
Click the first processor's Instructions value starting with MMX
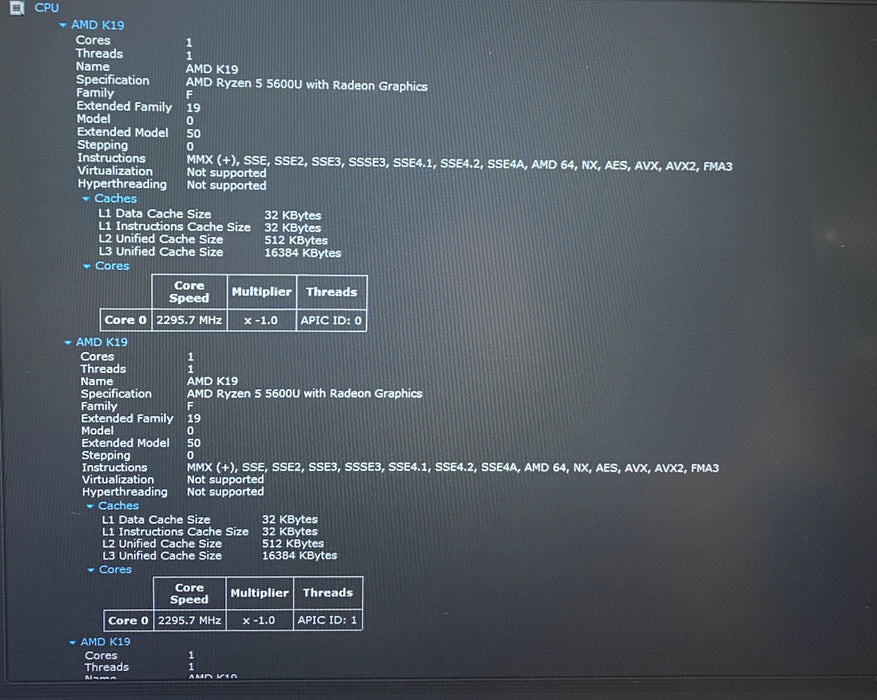[459, 163]
